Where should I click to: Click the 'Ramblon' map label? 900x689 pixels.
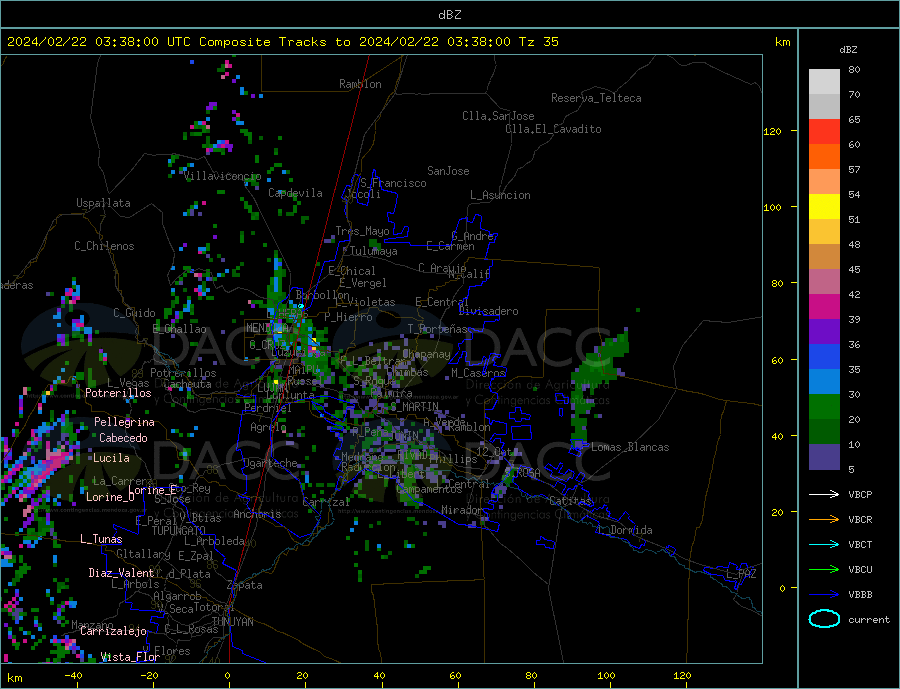360,84
